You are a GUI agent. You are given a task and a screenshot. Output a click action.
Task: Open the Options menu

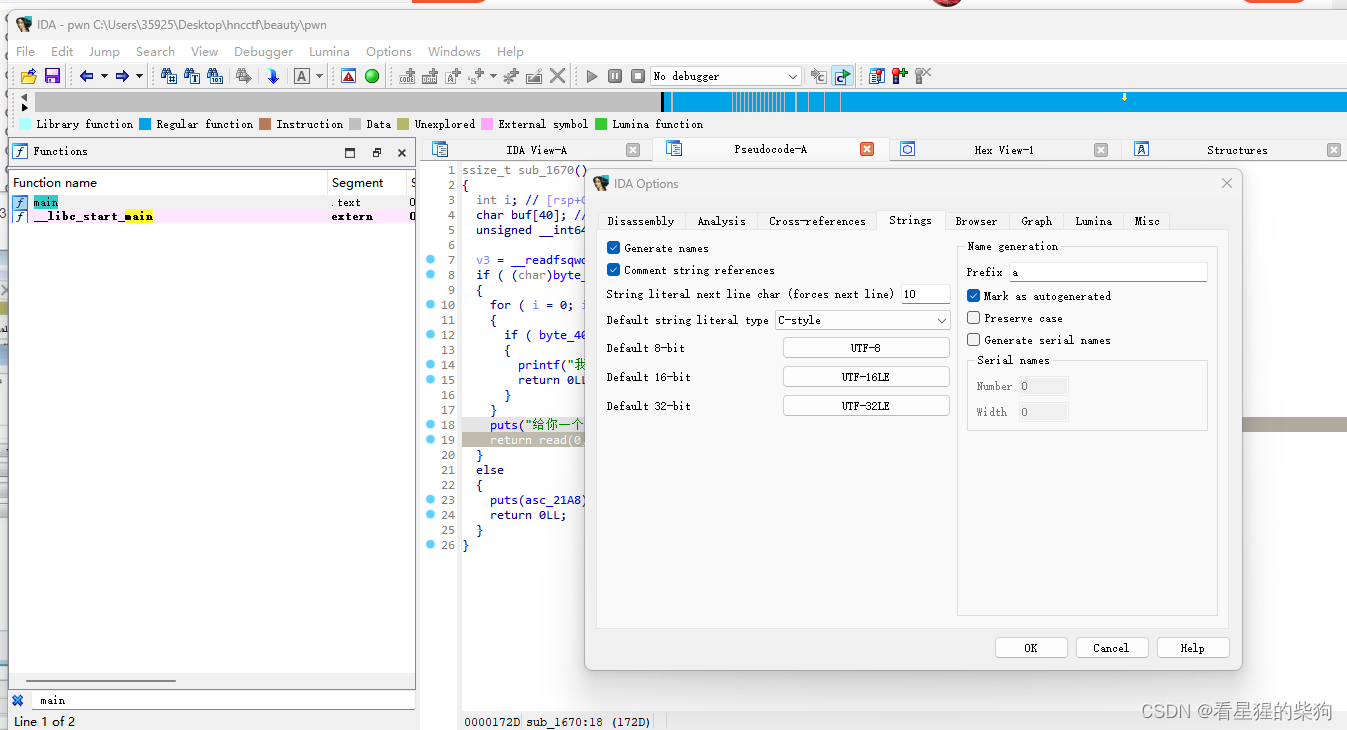pos(389,52)
